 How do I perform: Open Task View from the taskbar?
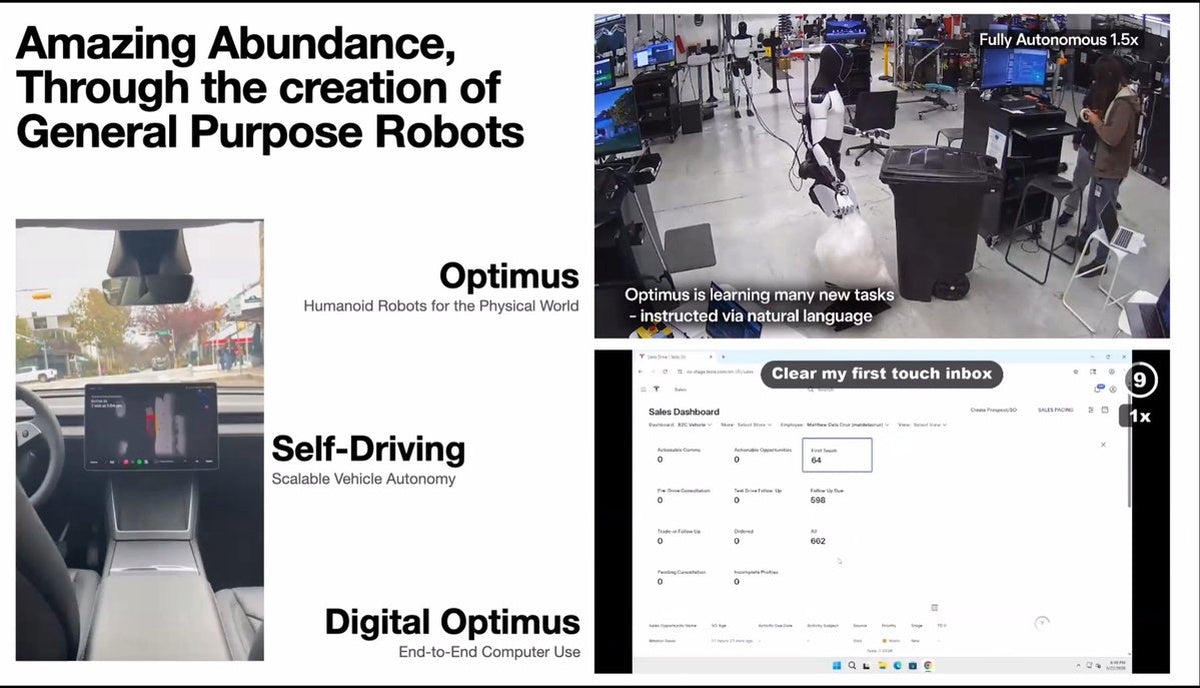(x=866, y=665)
